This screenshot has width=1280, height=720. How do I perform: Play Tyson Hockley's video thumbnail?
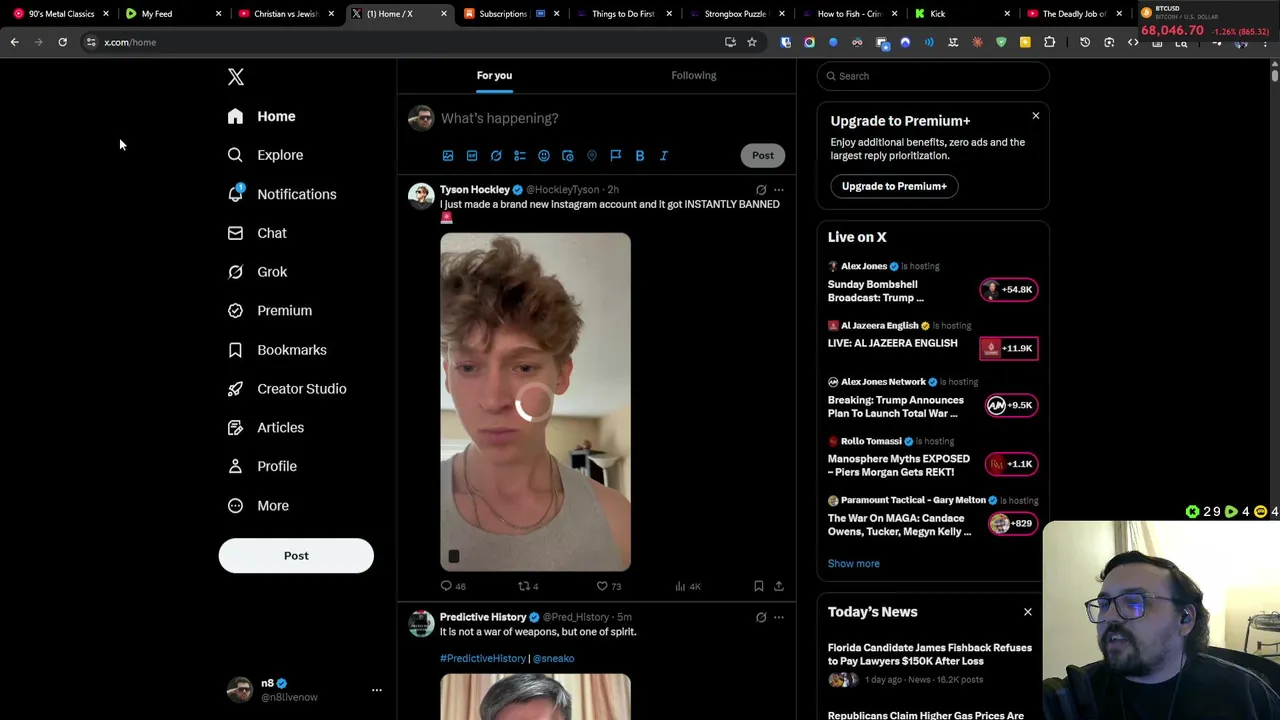[x=535, y=402]
